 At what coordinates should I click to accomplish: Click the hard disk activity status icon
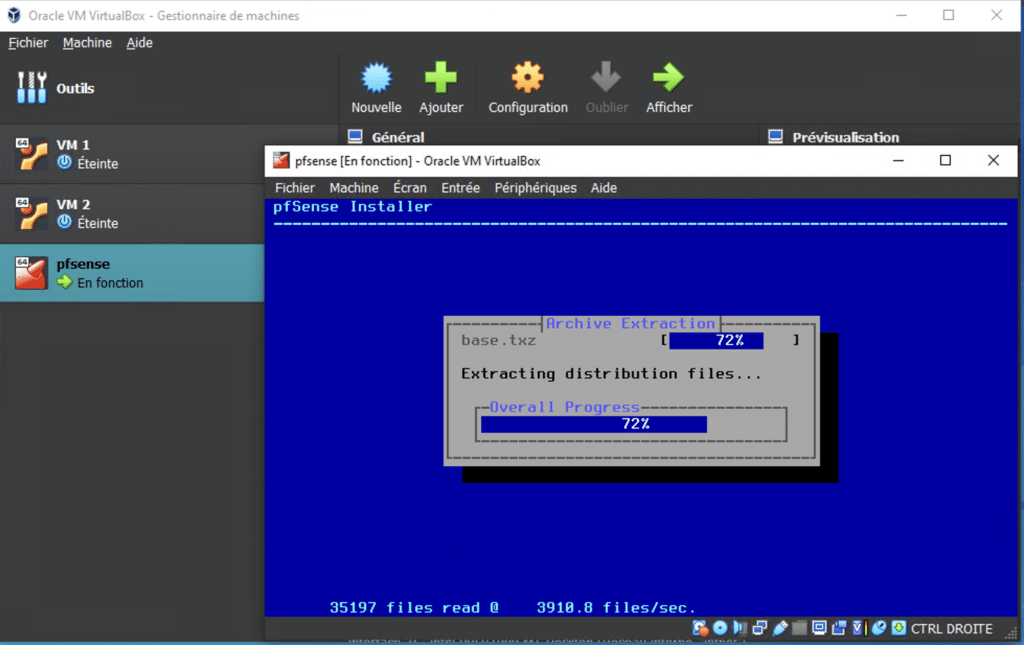click(700, 628)
